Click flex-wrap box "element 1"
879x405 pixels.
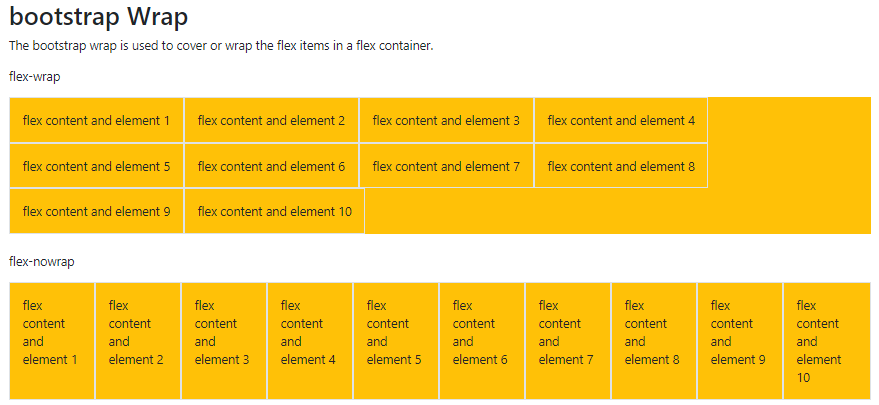click(96, 121)
